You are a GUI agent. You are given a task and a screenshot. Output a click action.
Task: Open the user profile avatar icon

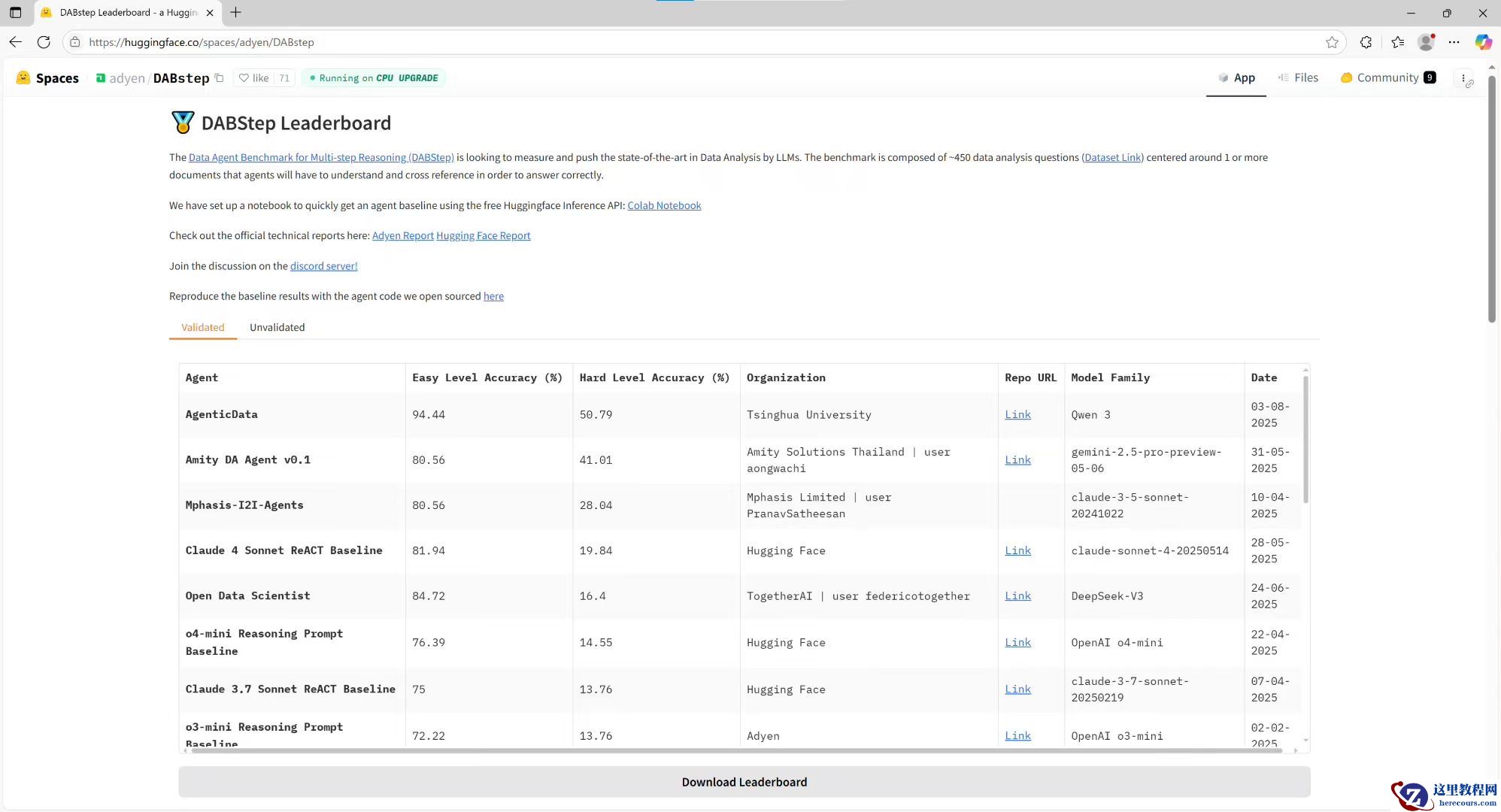(1426, 42)
